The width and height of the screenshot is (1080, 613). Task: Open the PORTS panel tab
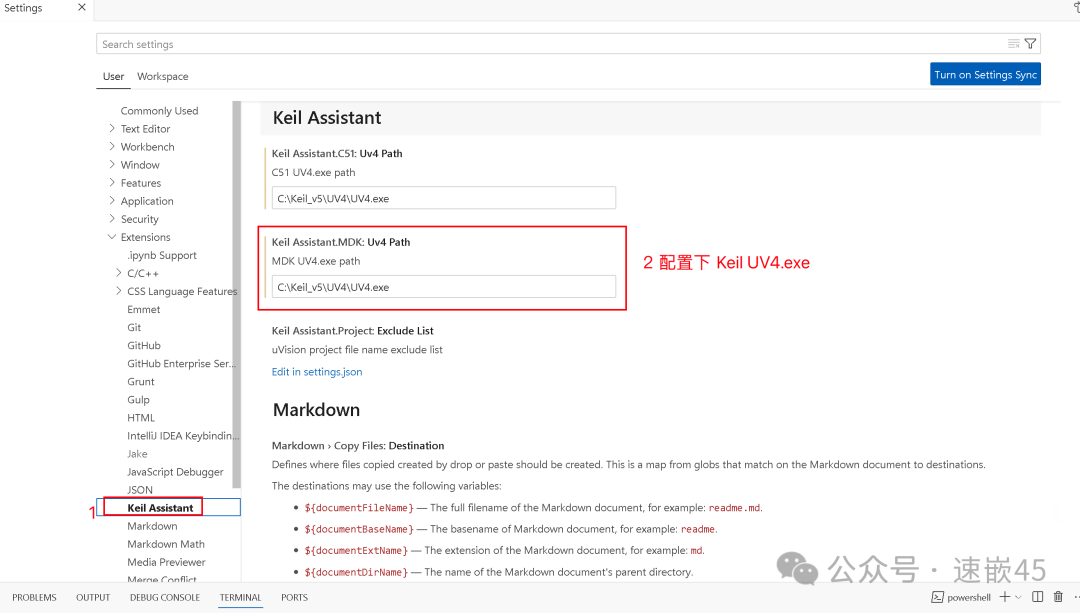tap(294, 598)
